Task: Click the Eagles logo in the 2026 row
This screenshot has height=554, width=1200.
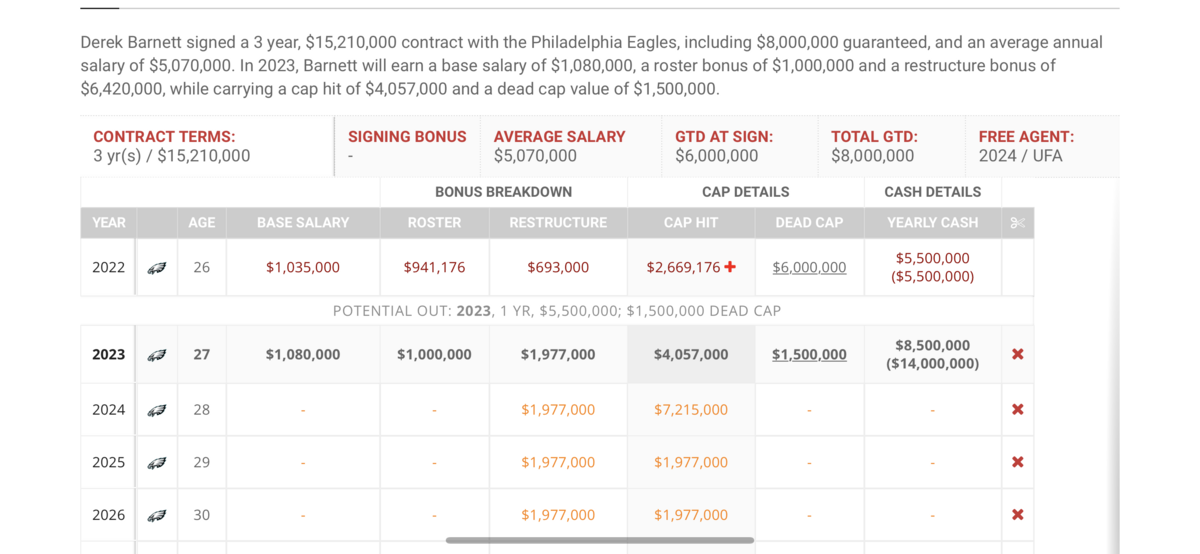Action: pos(157,516)
